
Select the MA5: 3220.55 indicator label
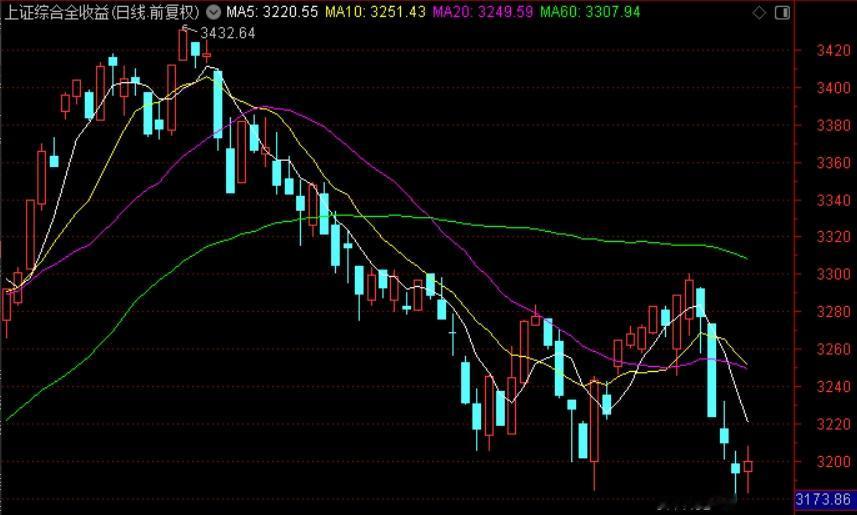point(272,12)
